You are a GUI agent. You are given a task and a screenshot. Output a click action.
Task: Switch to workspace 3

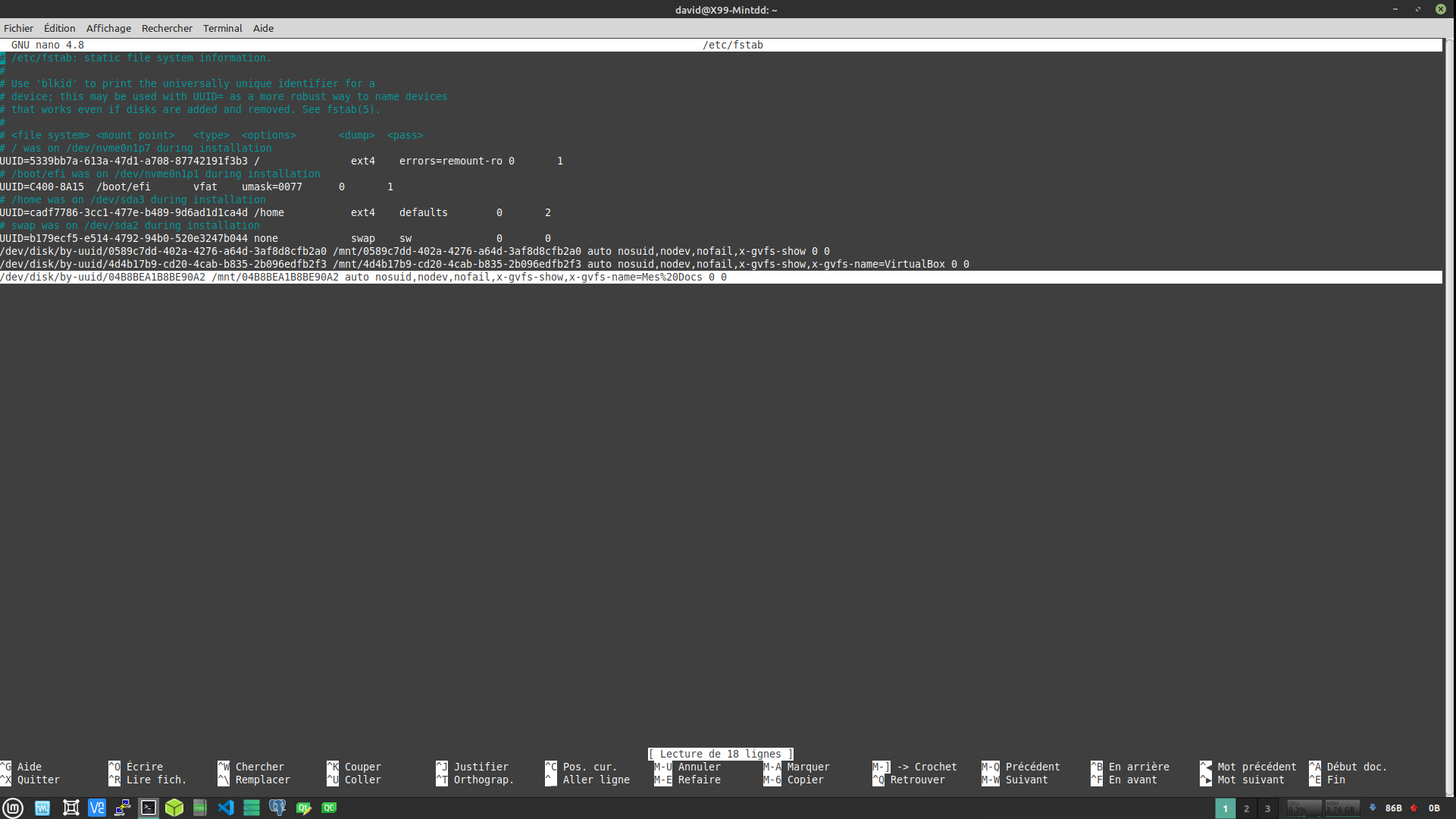tap(1267, 808)
